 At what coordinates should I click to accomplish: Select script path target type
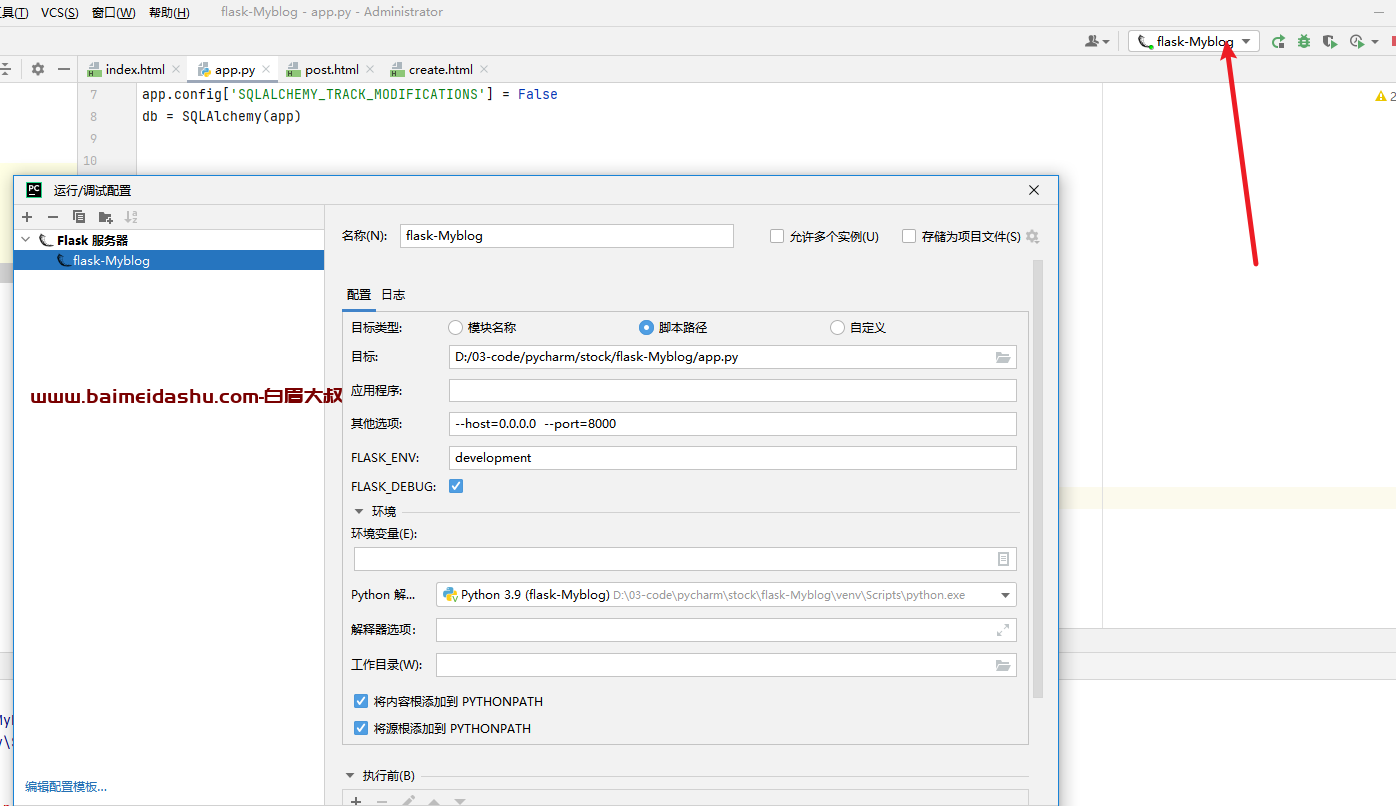(x=647, y=328)
